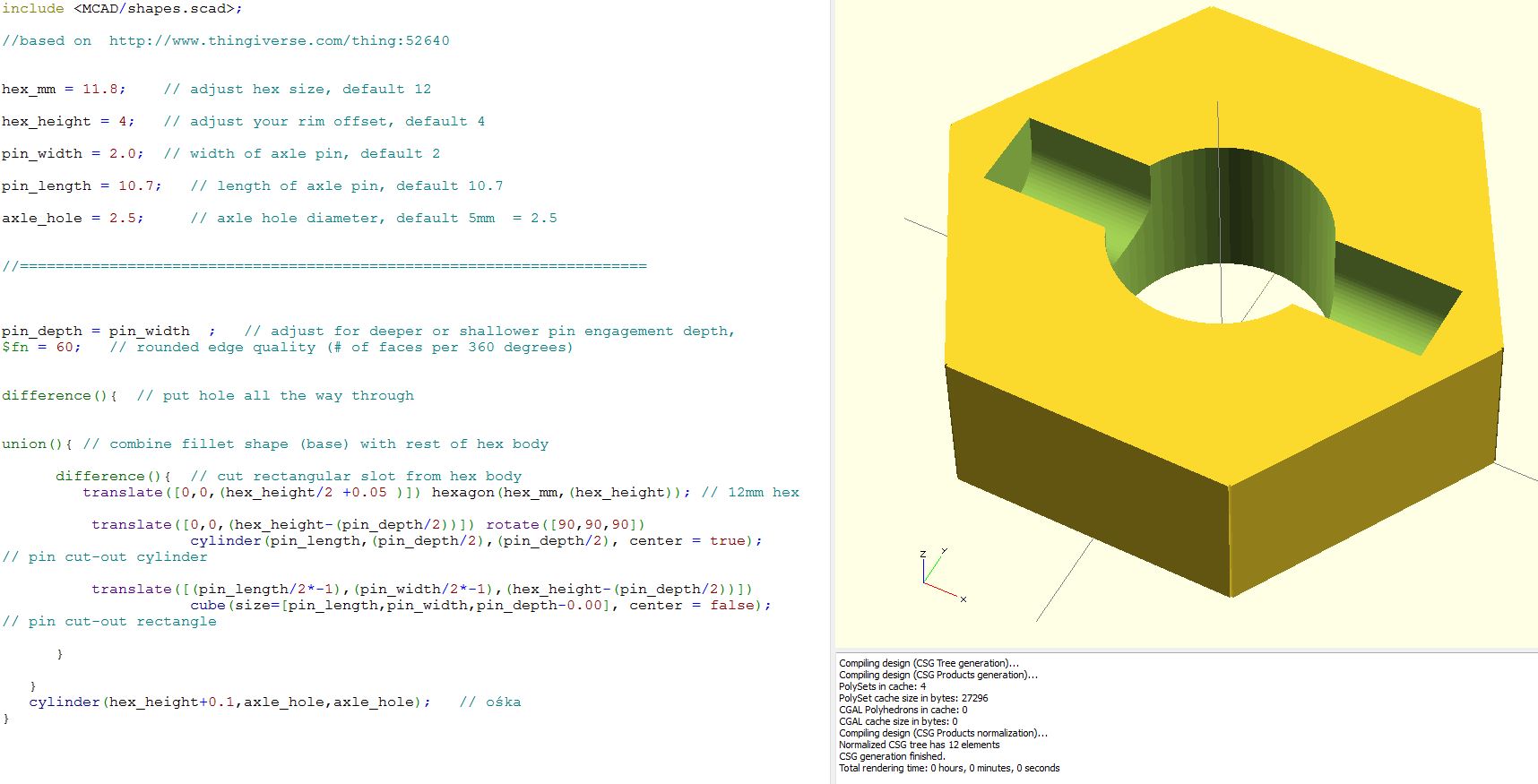1538x784 pixels.
Task: Click the "cube(size=[pin_length,pin_width..." line
Action: (x=480, y=605)
